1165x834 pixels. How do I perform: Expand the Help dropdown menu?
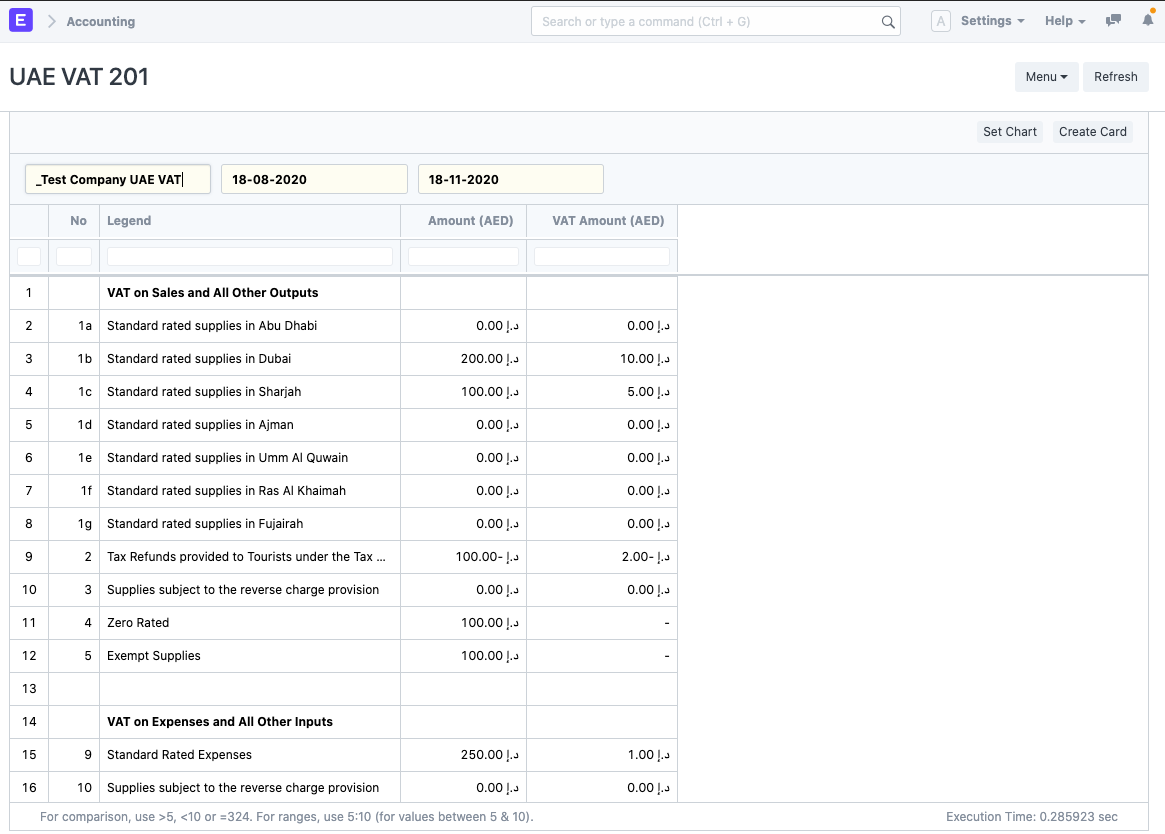tap(1065, 21)
